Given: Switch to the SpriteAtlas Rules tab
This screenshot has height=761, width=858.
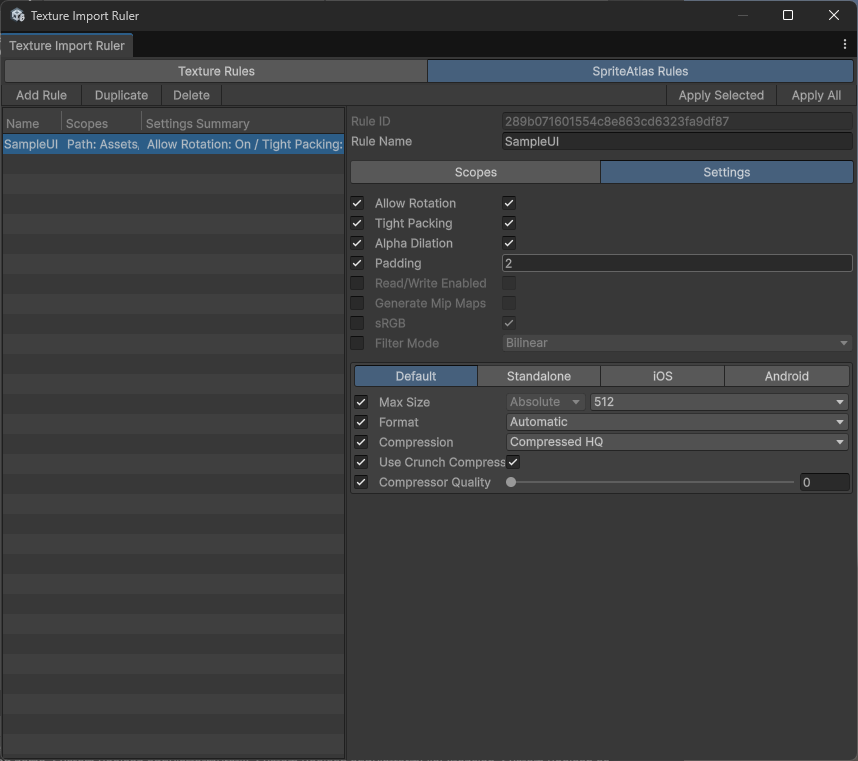Looking at the screenshot, I should click(640, 71).
